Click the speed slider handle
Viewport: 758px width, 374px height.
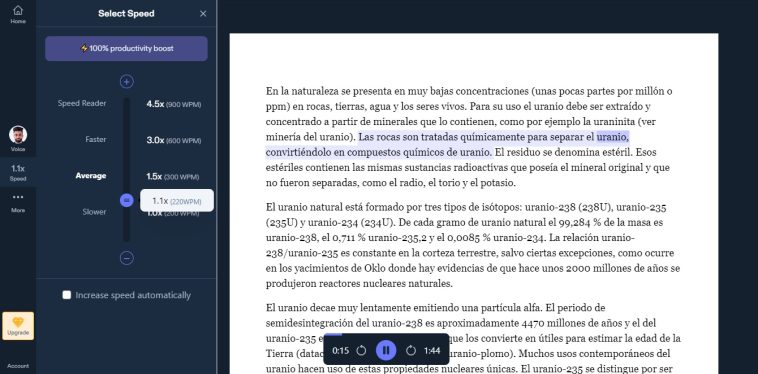point(127,200)
